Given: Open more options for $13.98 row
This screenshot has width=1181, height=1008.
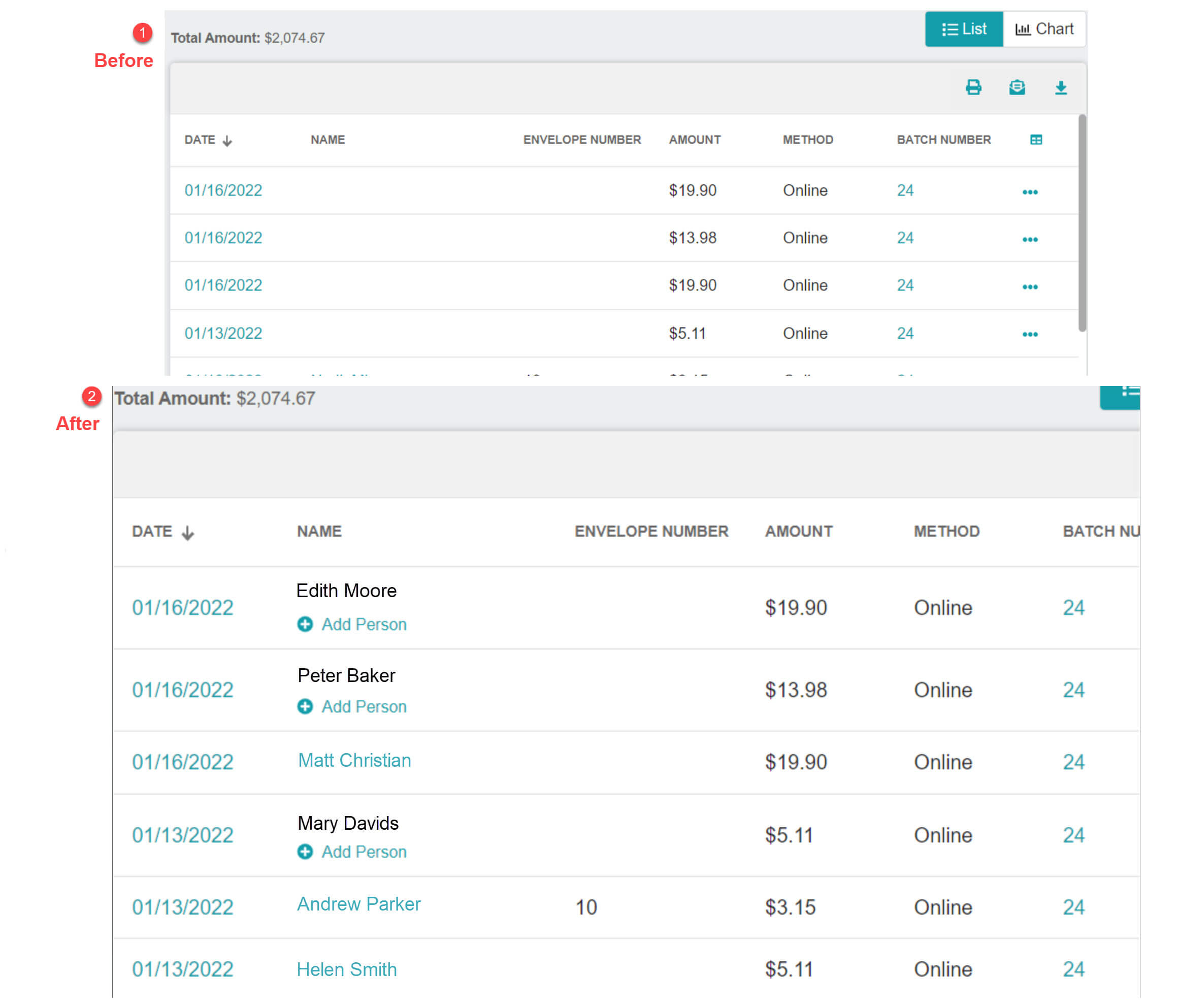Looking at the screenshot, I should [1030, 240].
